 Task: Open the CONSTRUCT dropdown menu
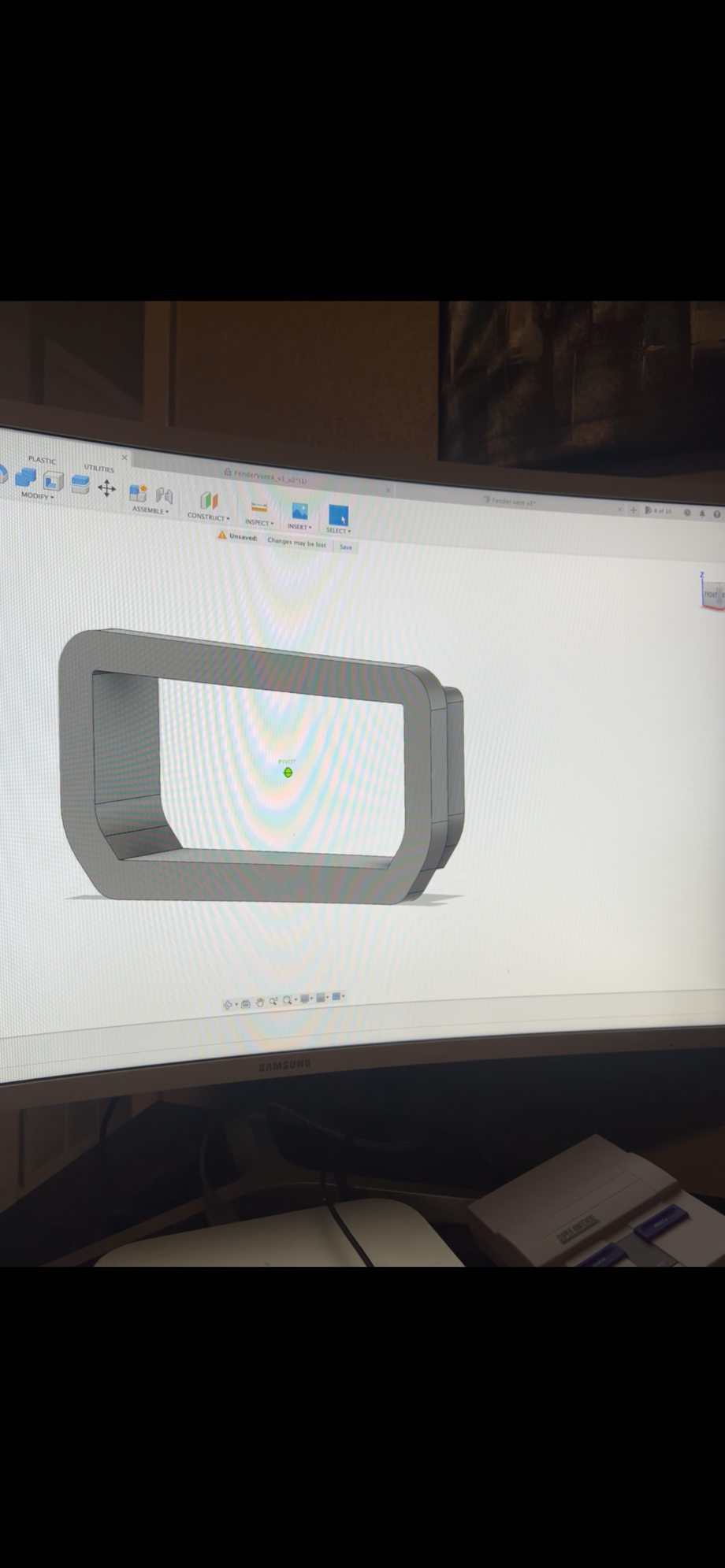[x=208, y=517]
